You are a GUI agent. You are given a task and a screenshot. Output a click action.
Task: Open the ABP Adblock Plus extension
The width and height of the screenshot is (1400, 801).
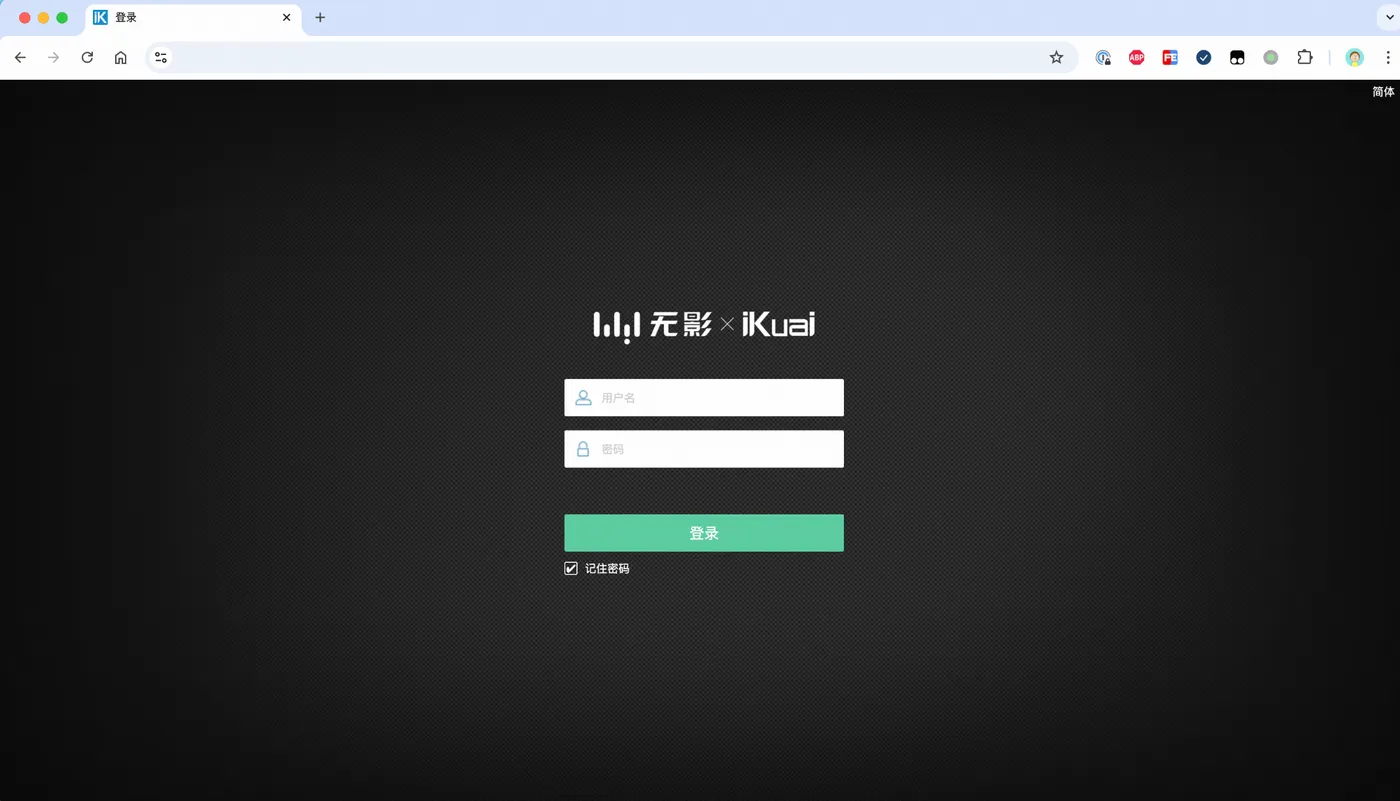pyautogui.click(x=1137, y=58)
